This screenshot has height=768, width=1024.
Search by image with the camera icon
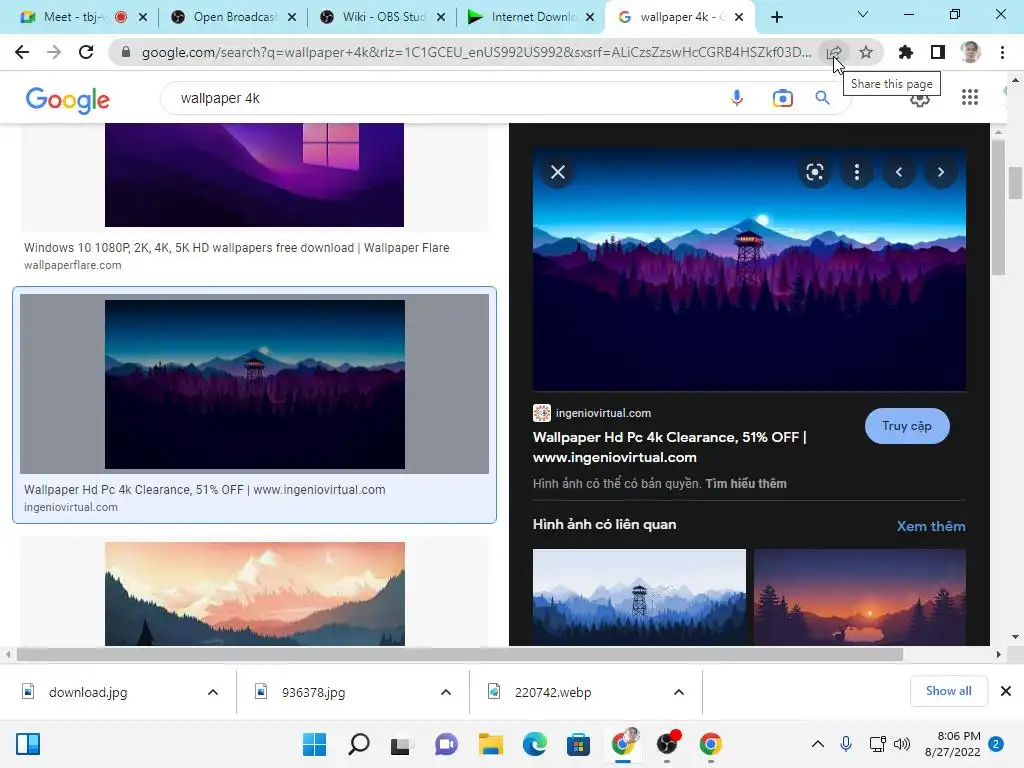[782, 98]
